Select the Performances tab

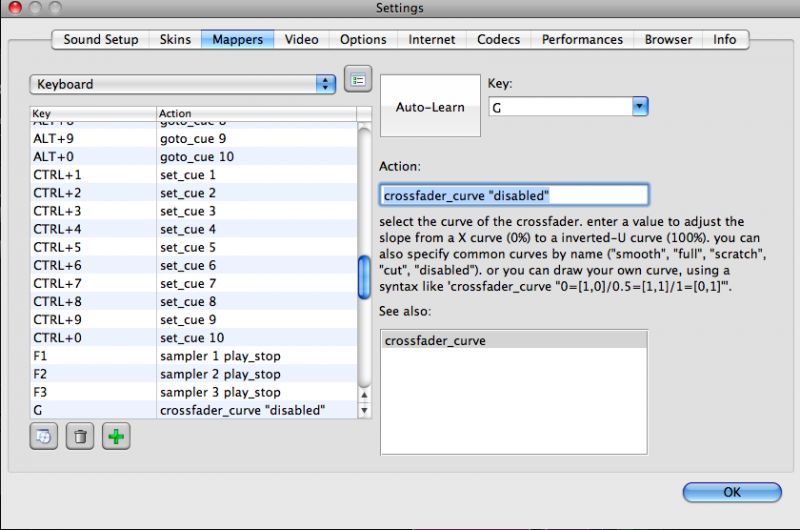coord(582,40)
